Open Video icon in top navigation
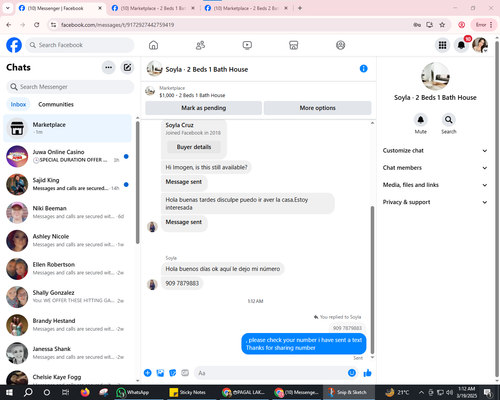The width and height of the screenshot is (500, 400). pos(247,45)
